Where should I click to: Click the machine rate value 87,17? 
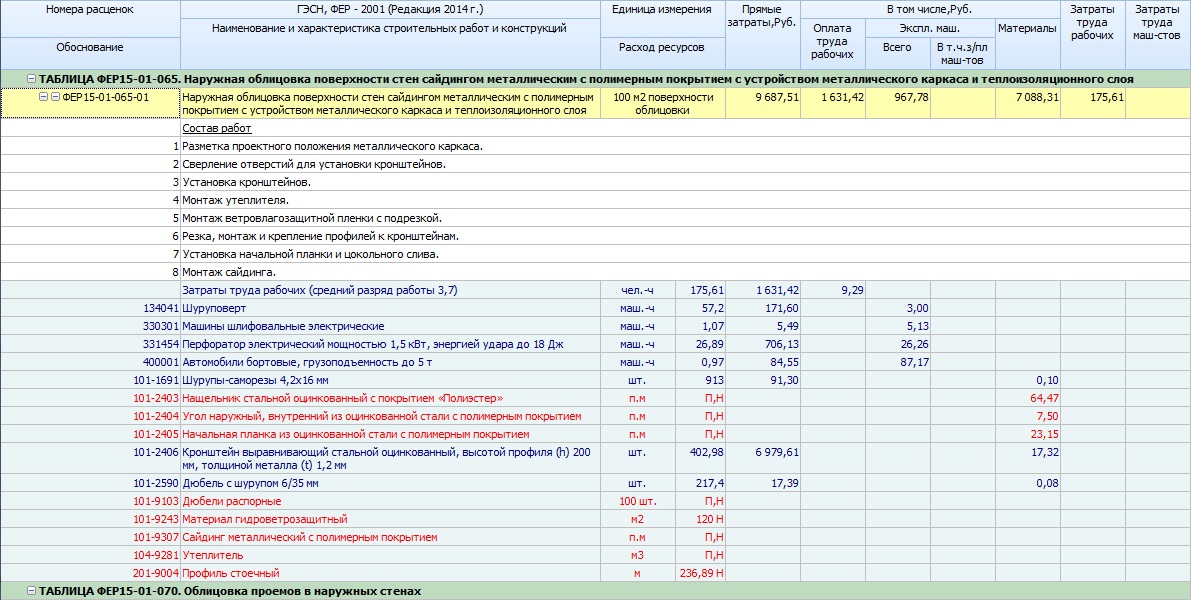[915, 362]
